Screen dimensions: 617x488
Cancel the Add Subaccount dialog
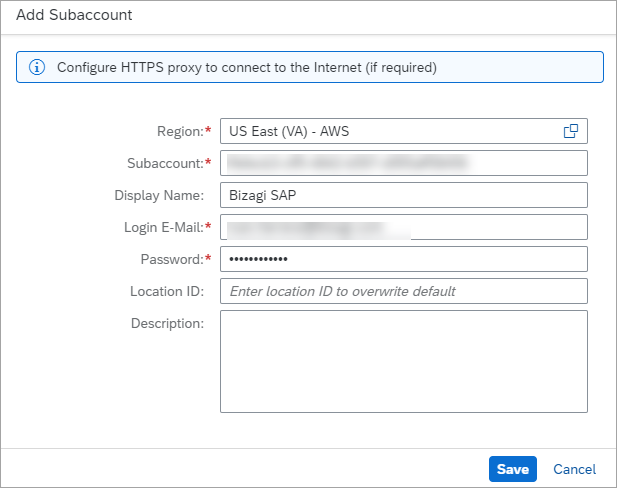pos(575,469)
